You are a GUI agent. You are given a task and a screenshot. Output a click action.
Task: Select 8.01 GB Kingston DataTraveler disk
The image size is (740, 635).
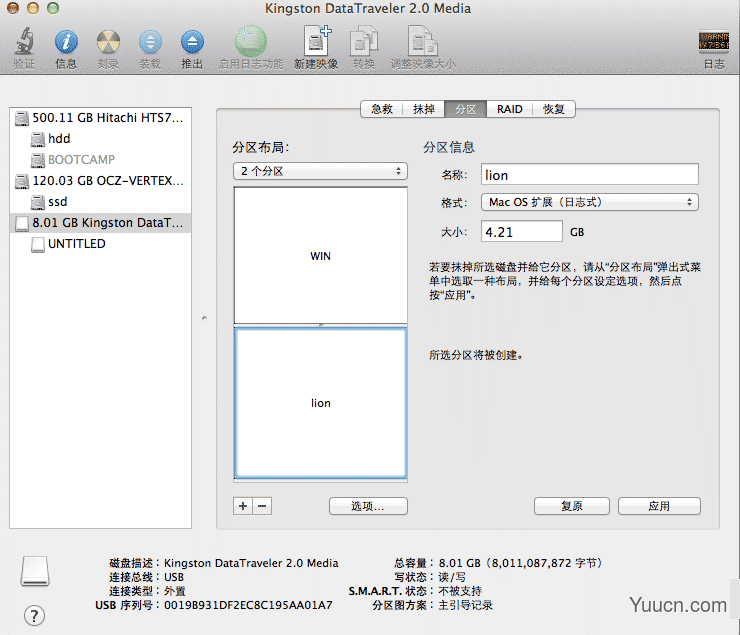tap(100, 223)
